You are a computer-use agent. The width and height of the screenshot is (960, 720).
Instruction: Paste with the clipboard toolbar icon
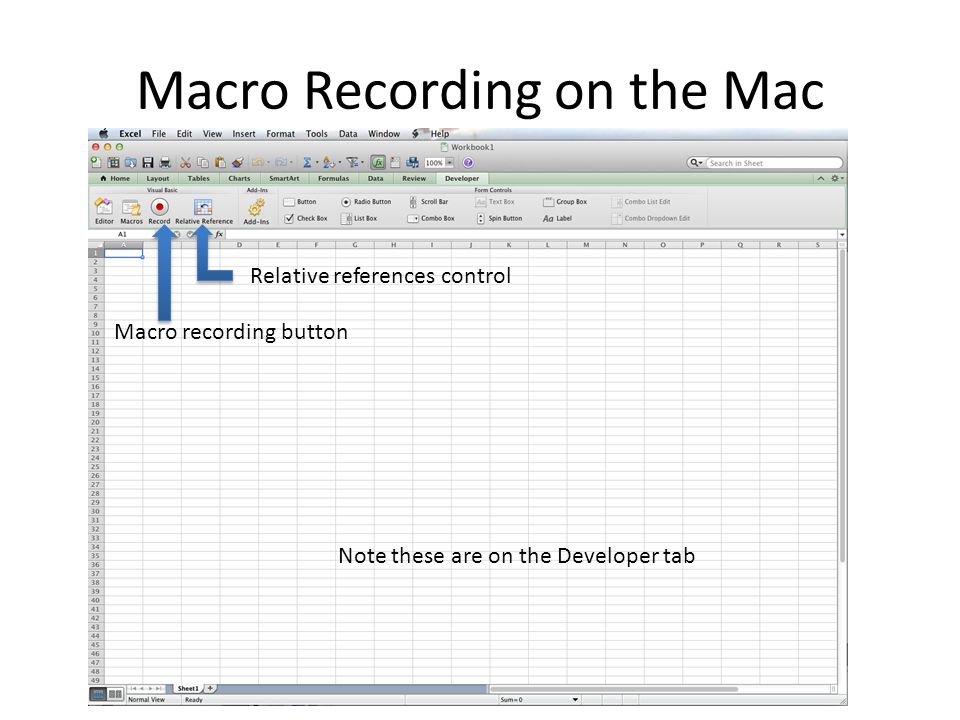[x=220, y=163]
